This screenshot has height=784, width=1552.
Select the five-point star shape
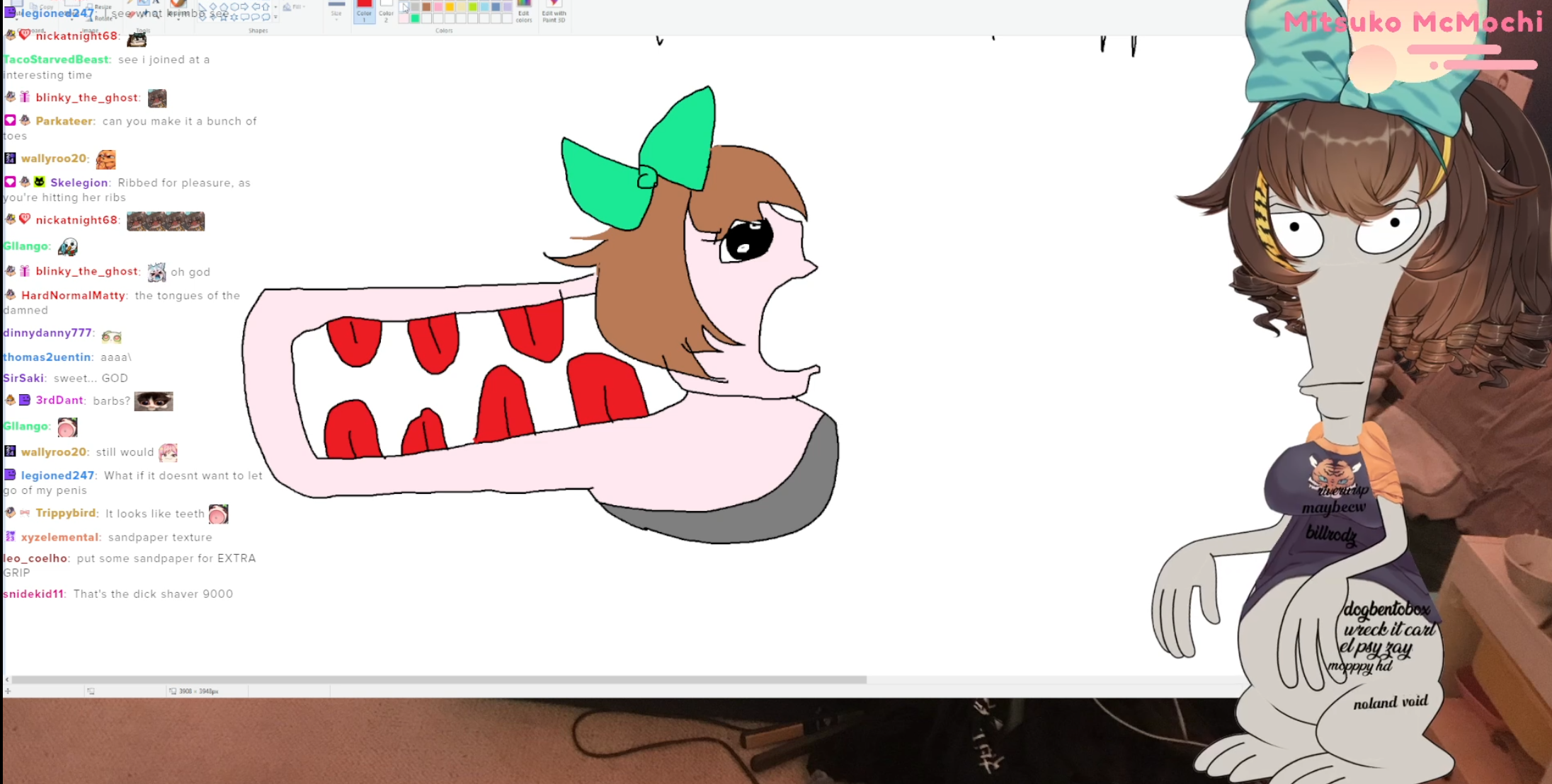tap(224, 18)
